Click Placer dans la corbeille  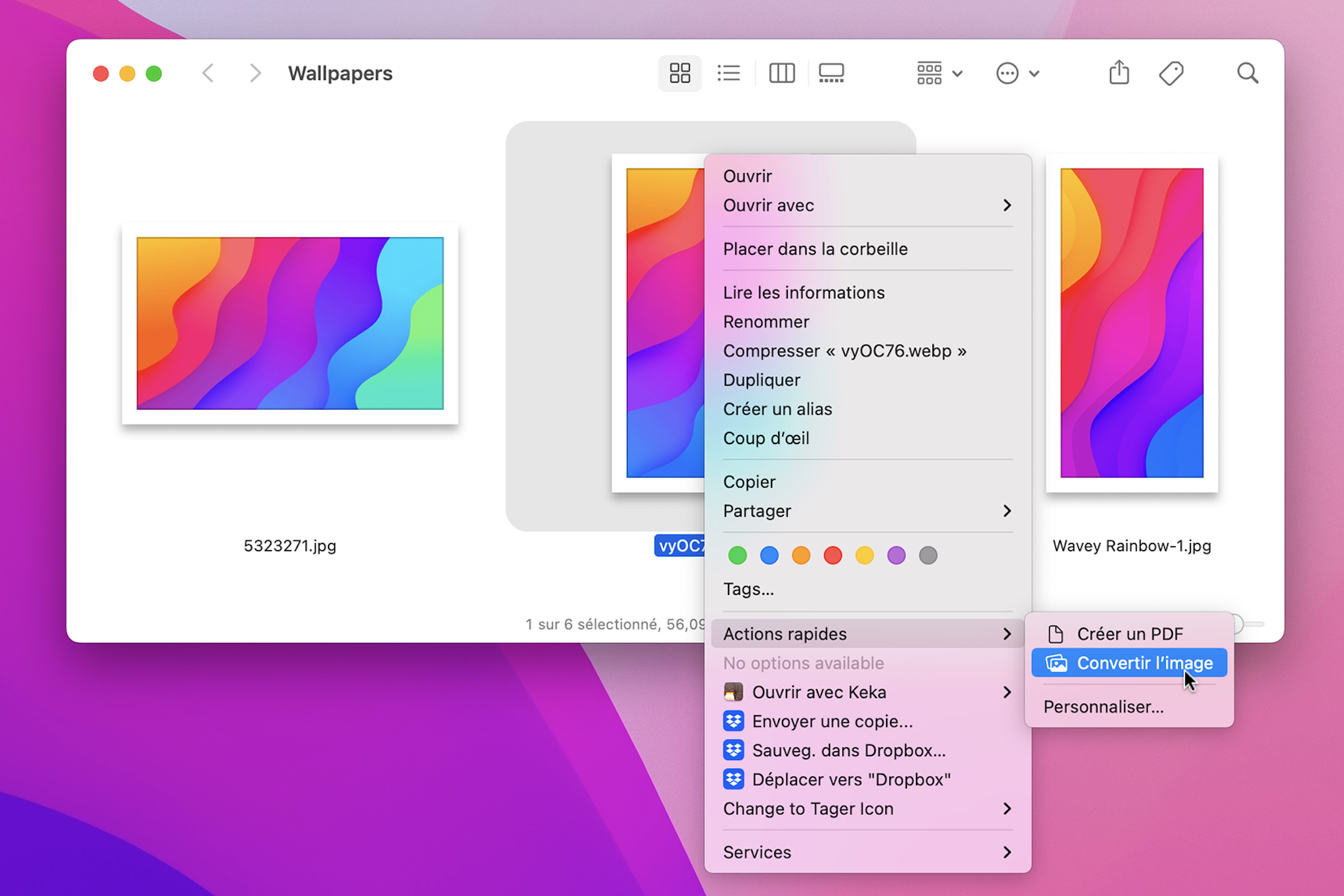point(815,249)
